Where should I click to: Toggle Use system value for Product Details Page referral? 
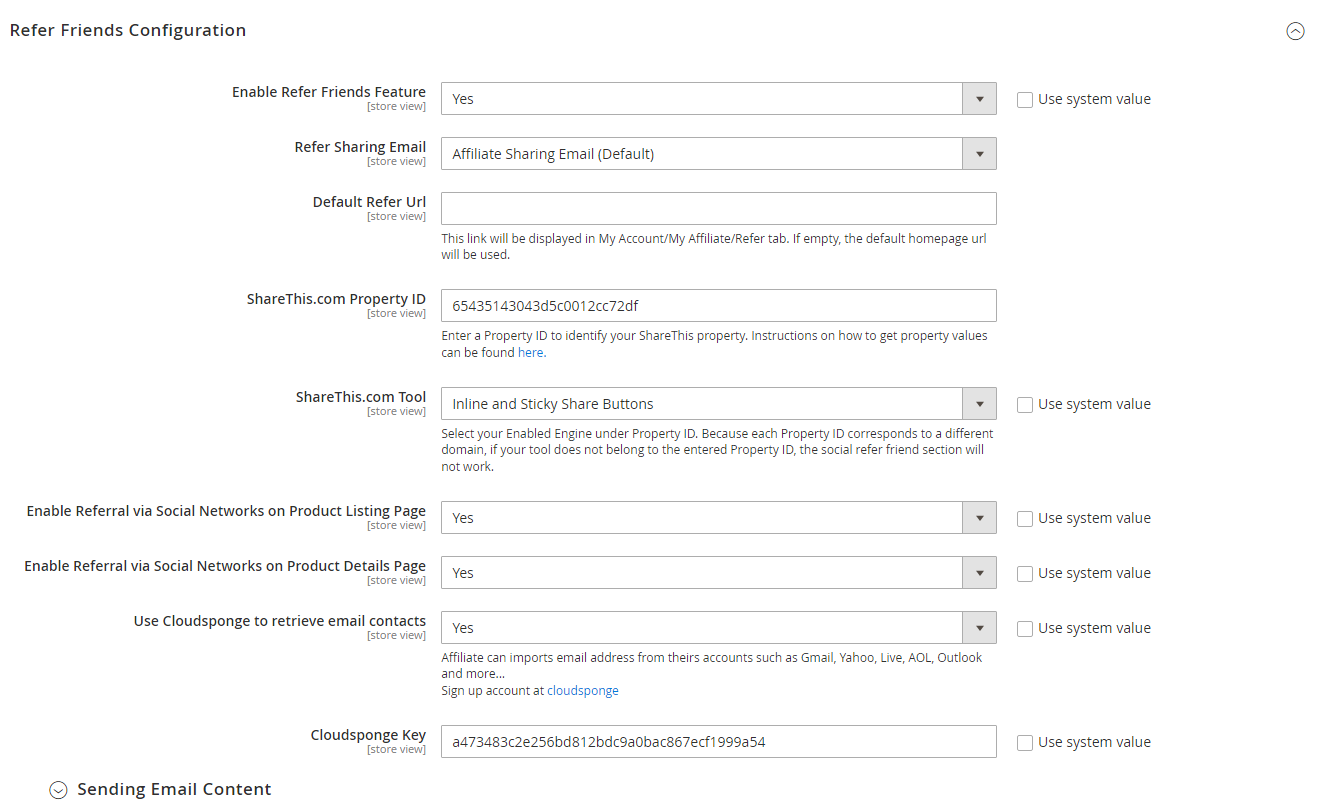(x=1025, y=574)
